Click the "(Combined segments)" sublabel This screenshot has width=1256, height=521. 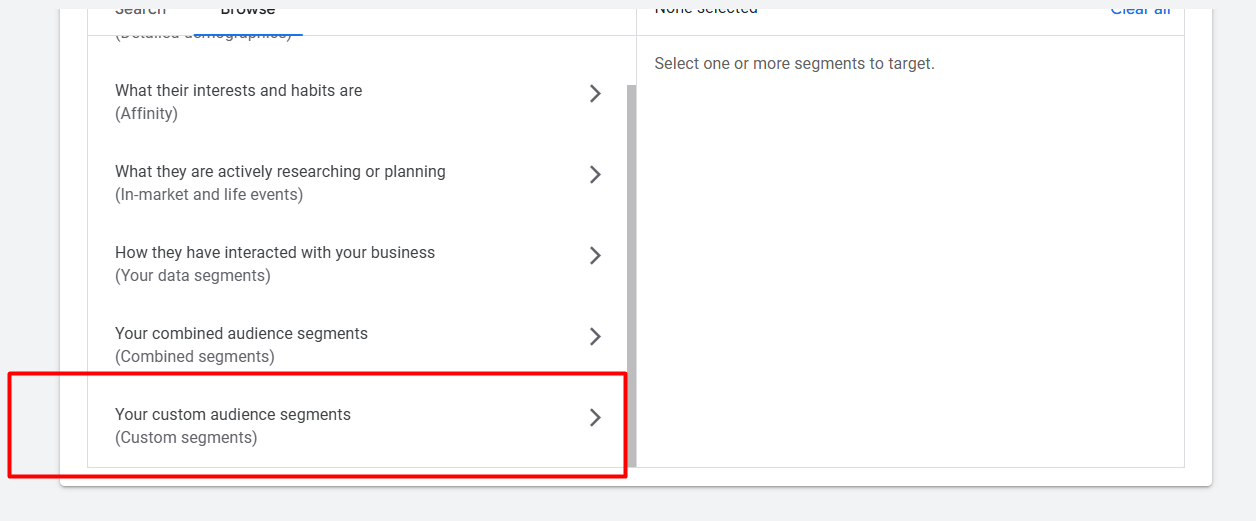pyautogui.click(x=195, y=357)
